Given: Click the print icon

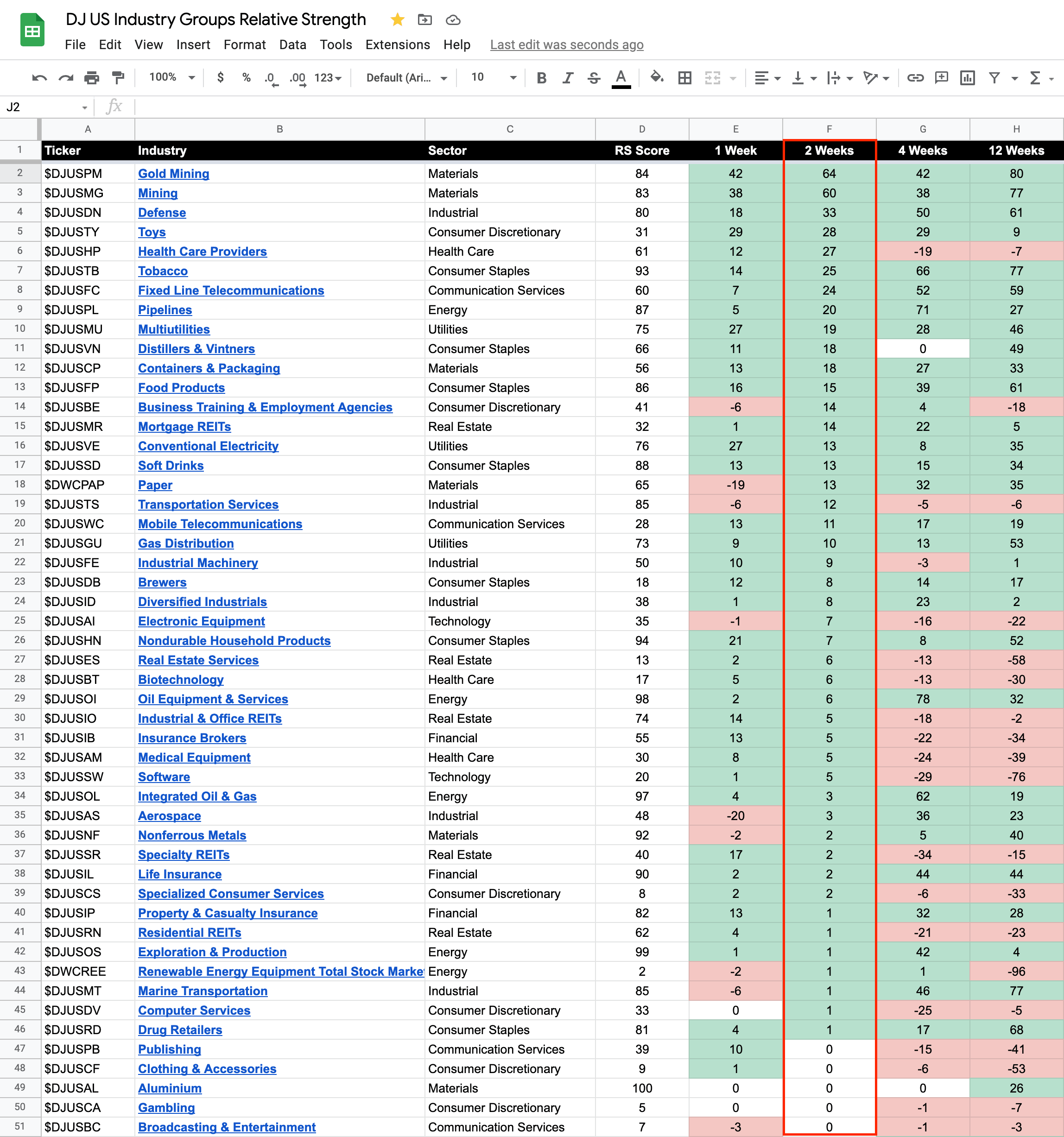Looking at the screenshot, I should coord(92,78).
